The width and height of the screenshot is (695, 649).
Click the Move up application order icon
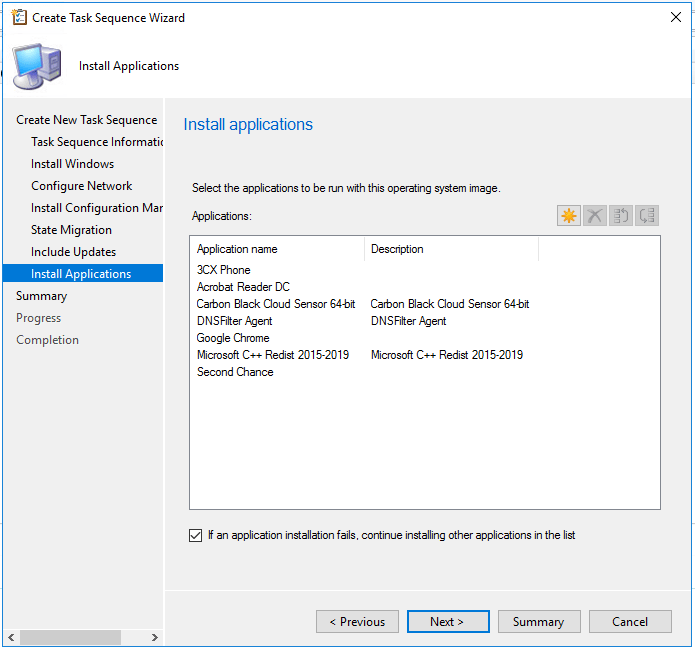(621, 216)
